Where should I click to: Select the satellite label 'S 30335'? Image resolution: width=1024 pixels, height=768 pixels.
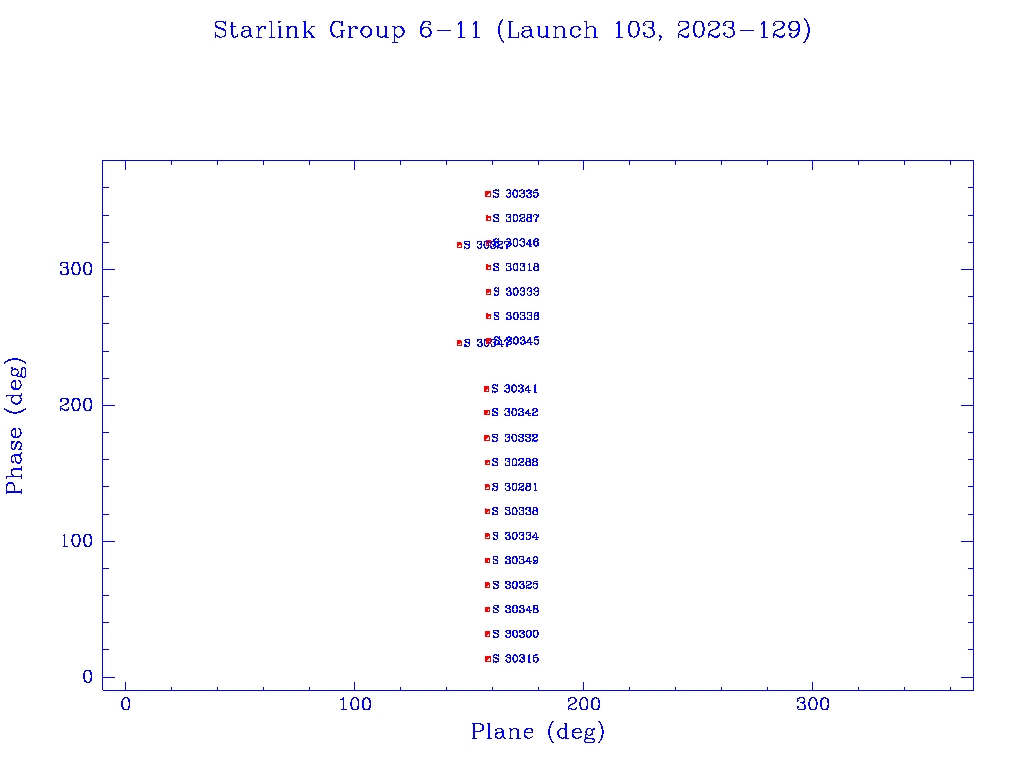pos(516,194)
